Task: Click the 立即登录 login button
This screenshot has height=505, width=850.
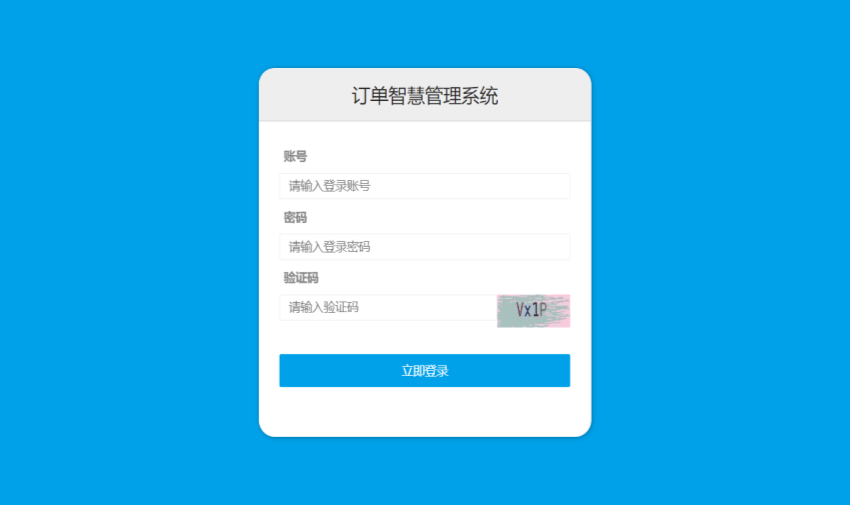Action: click(x=424, y=371)
